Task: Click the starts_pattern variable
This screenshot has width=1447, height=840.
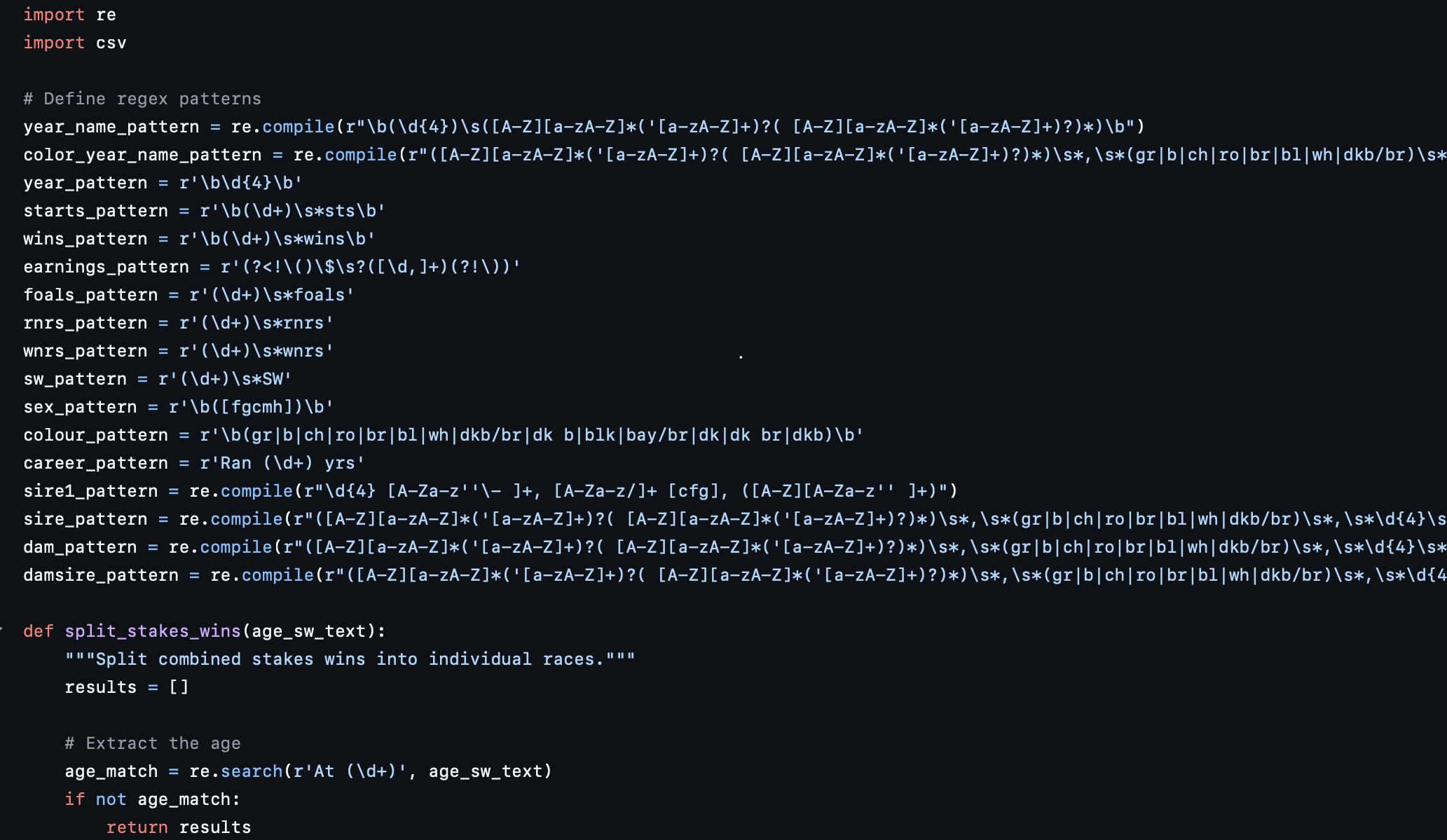Action: click(x=96, y=211)
